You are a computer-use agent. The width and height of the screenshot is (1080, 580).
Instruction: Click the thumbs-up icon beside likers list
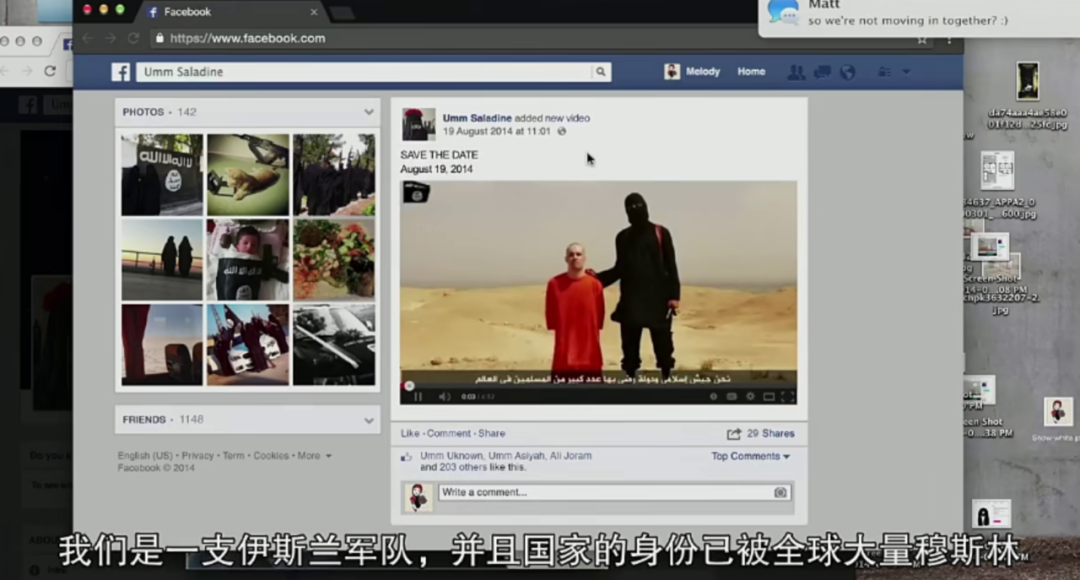(406, 457)
